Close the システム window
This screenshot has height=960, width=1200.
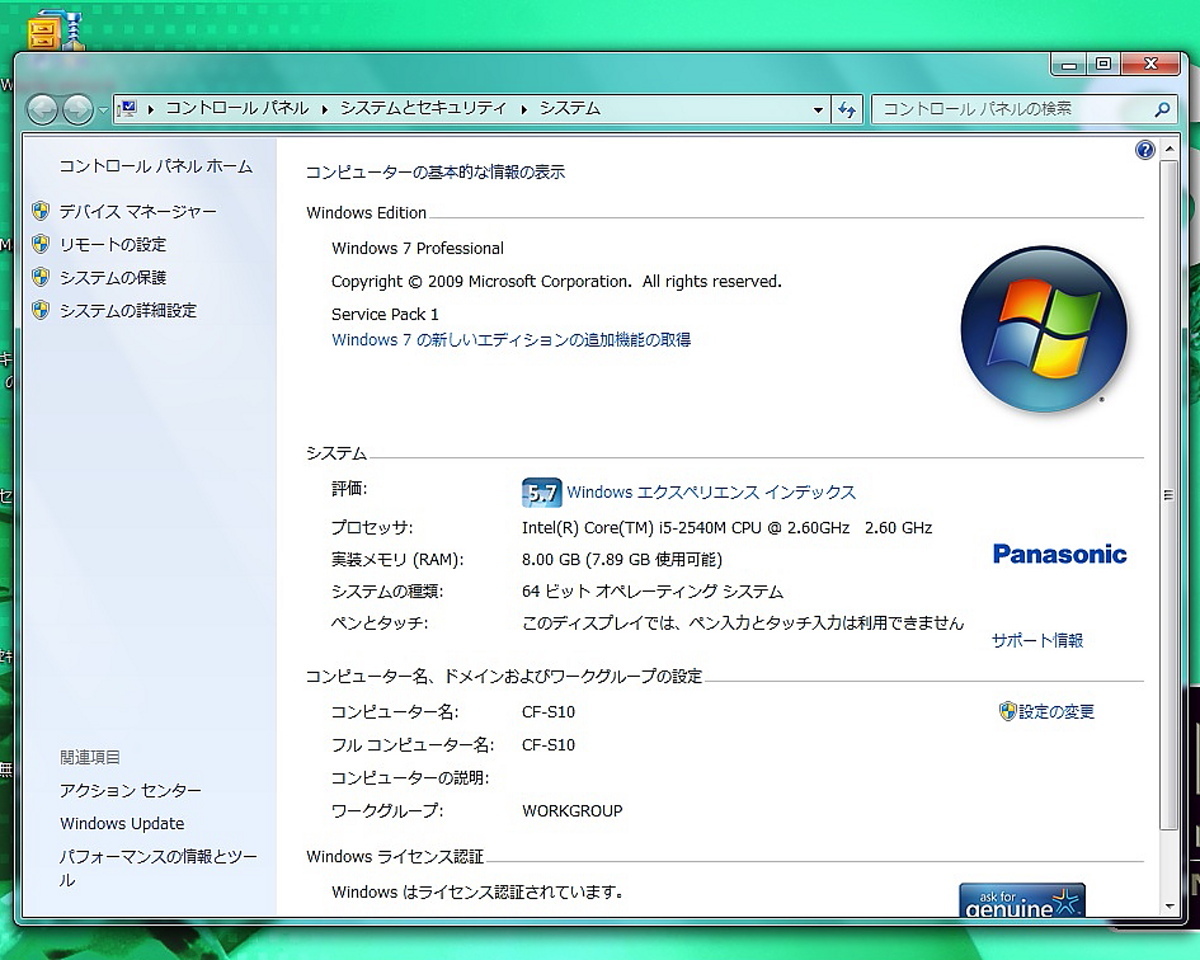pyautogui.click(x=1151, y=64)
